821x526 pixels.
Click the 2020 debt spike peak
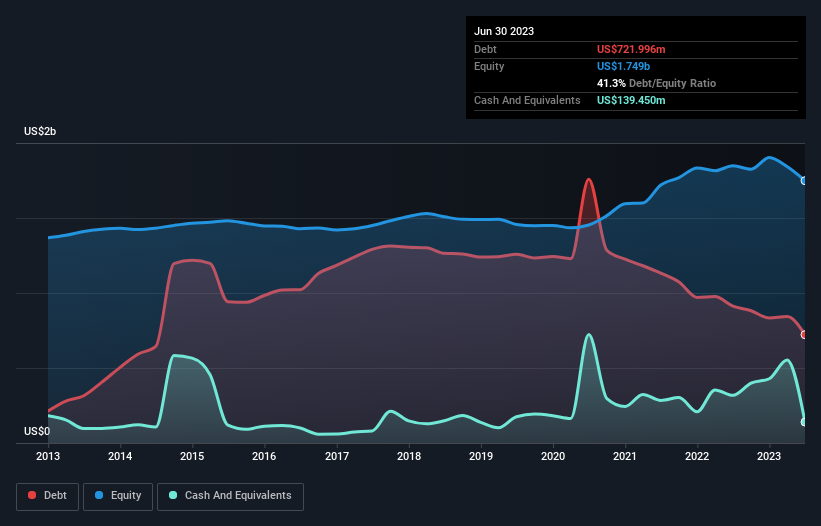click(x=589, y=180)
